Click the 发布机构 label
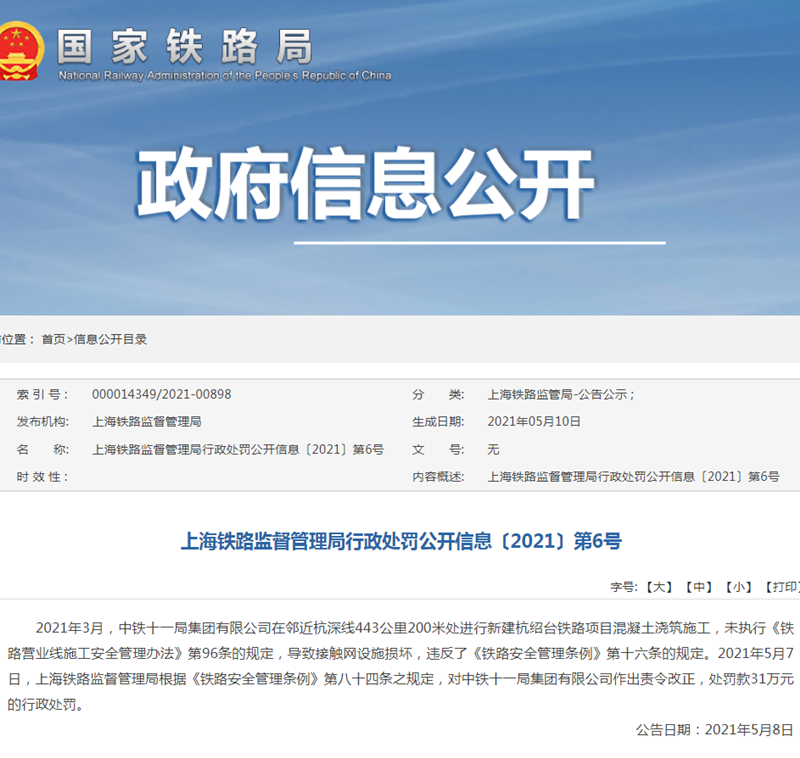The image size is (800, 758). coord(42,422)
